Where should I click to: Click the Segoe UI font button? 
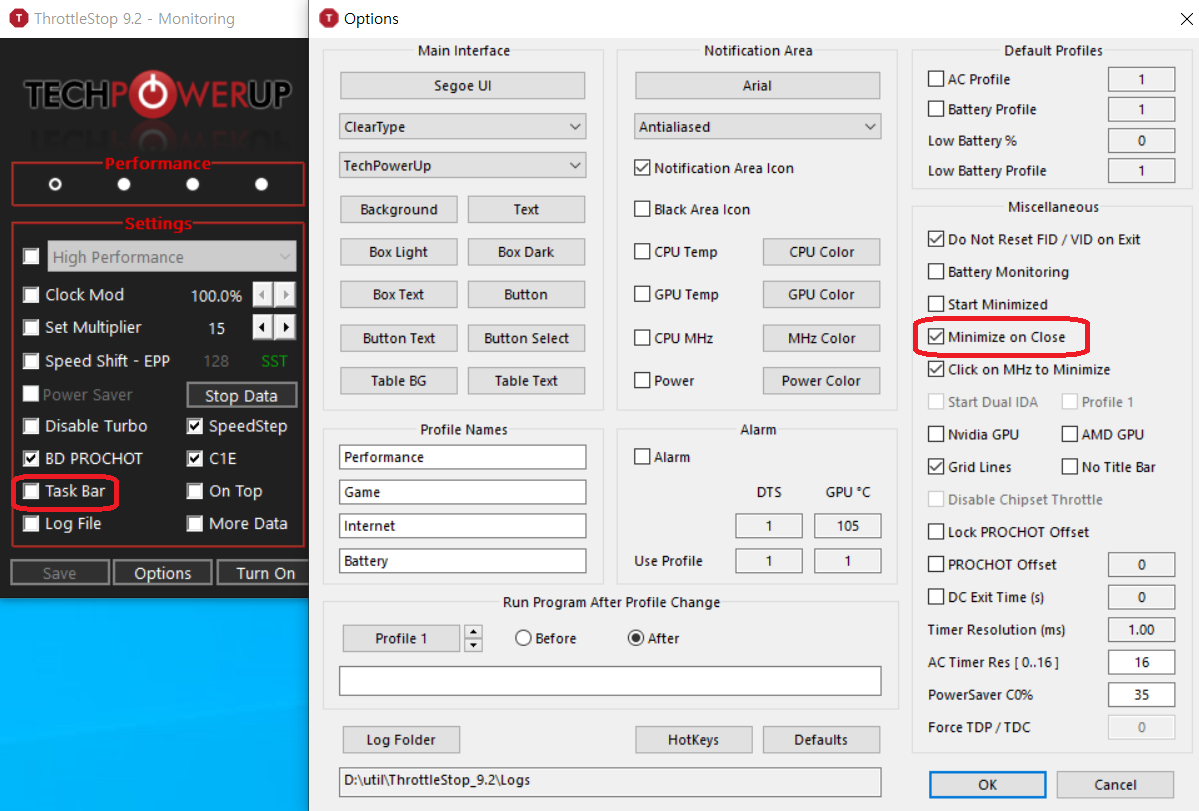[463, 86]
